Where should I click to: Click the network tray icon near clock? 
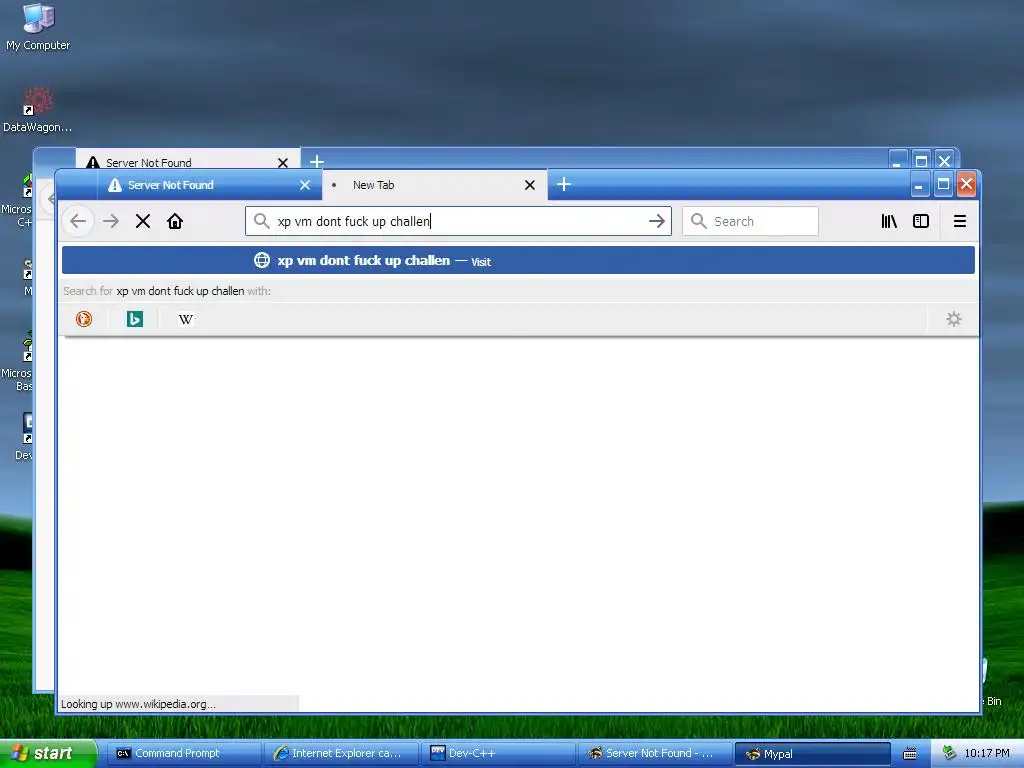pos(949,753)
